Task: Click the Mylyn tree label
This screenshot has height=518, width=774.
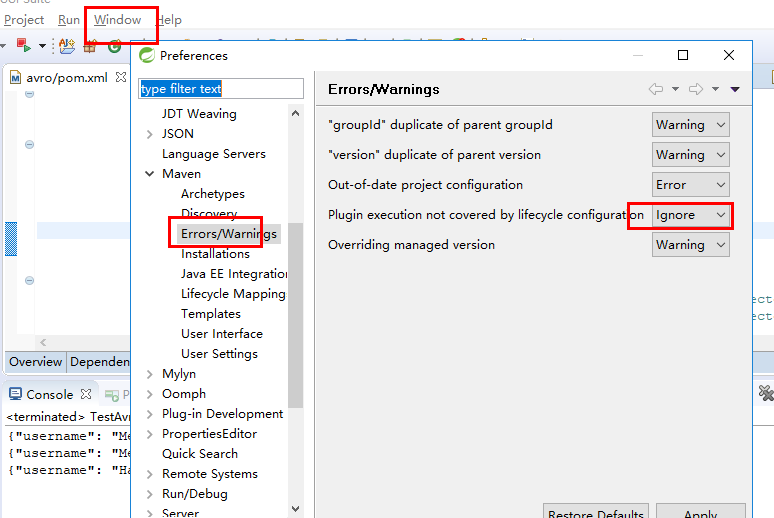Action: click(x=179, y=374)
